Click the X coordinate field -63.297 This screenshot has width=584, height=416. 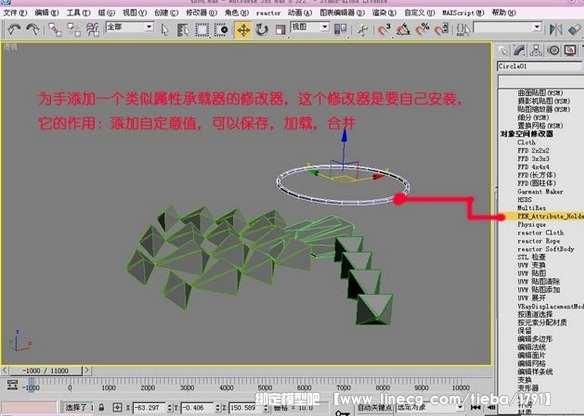point(149,407)
